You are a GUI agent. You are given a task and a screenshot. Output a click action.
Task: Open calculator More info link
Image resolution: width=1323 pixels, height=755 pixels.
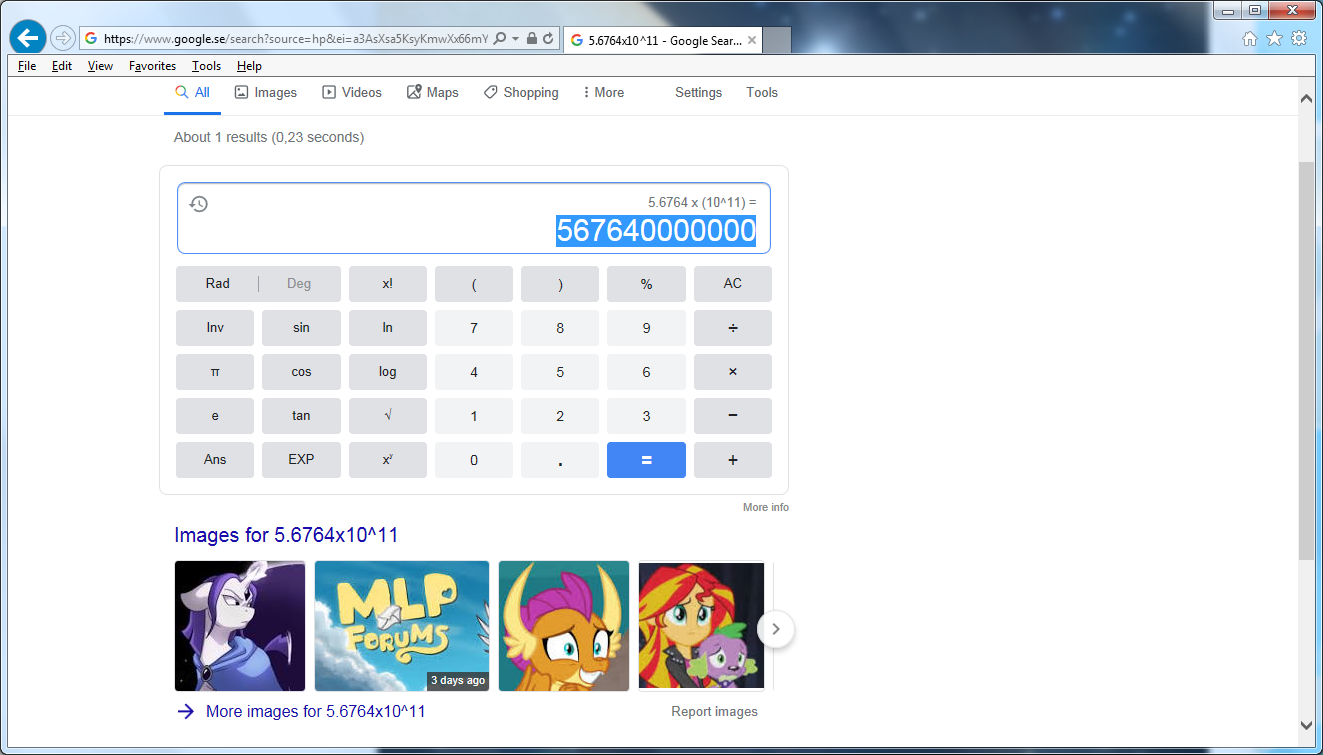(x=766, y=508)
